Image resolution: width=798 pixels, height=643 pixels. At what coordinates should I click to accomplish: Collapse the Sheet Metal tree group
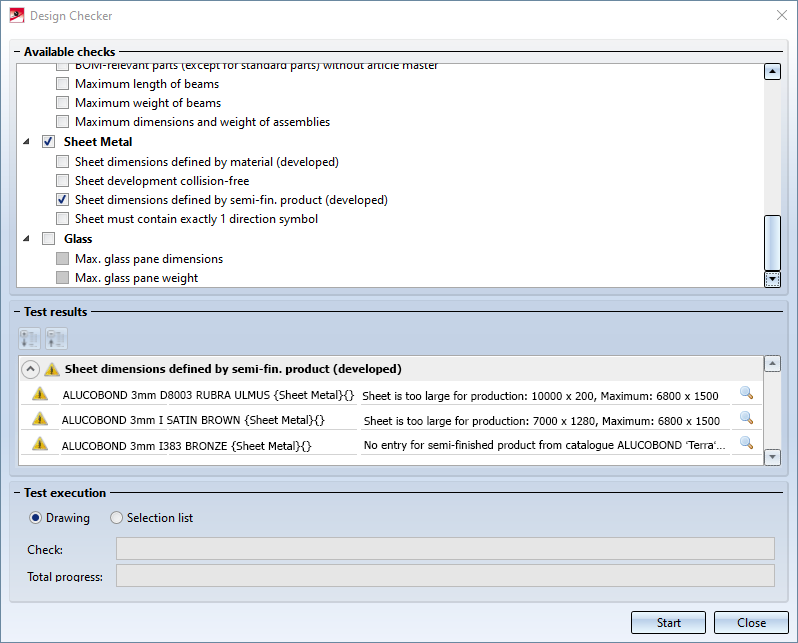tap(26, 142)
